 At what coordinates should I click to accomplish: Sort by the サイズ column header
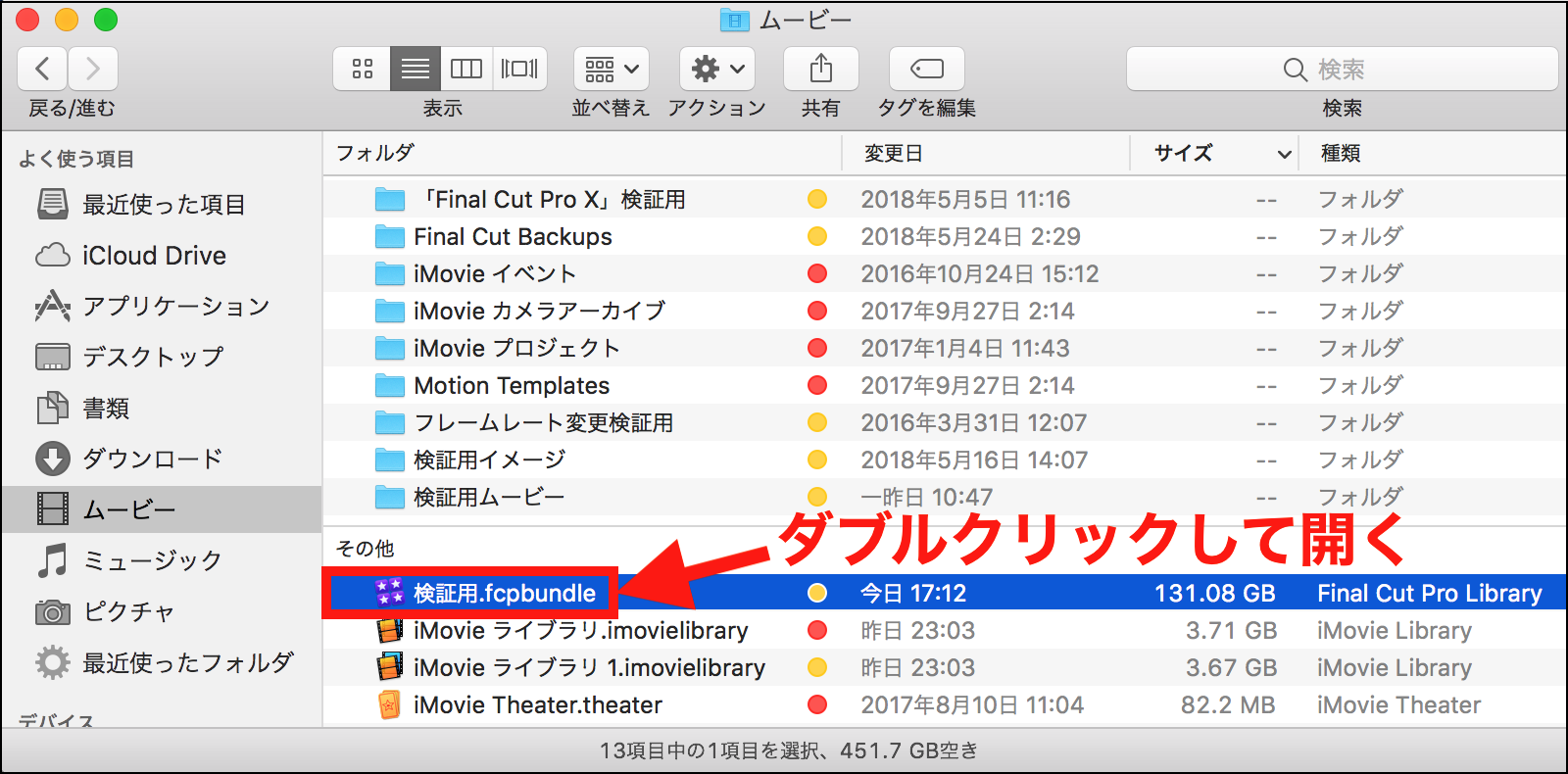pyautogui.click(x=1214, y=153)
